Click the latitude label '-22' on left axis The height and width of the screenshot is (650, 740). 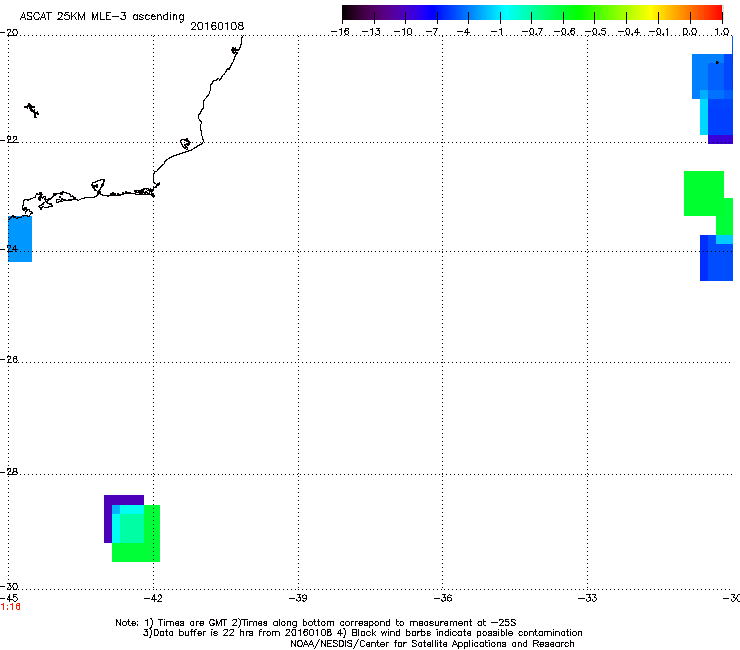(x=9, y=140)
